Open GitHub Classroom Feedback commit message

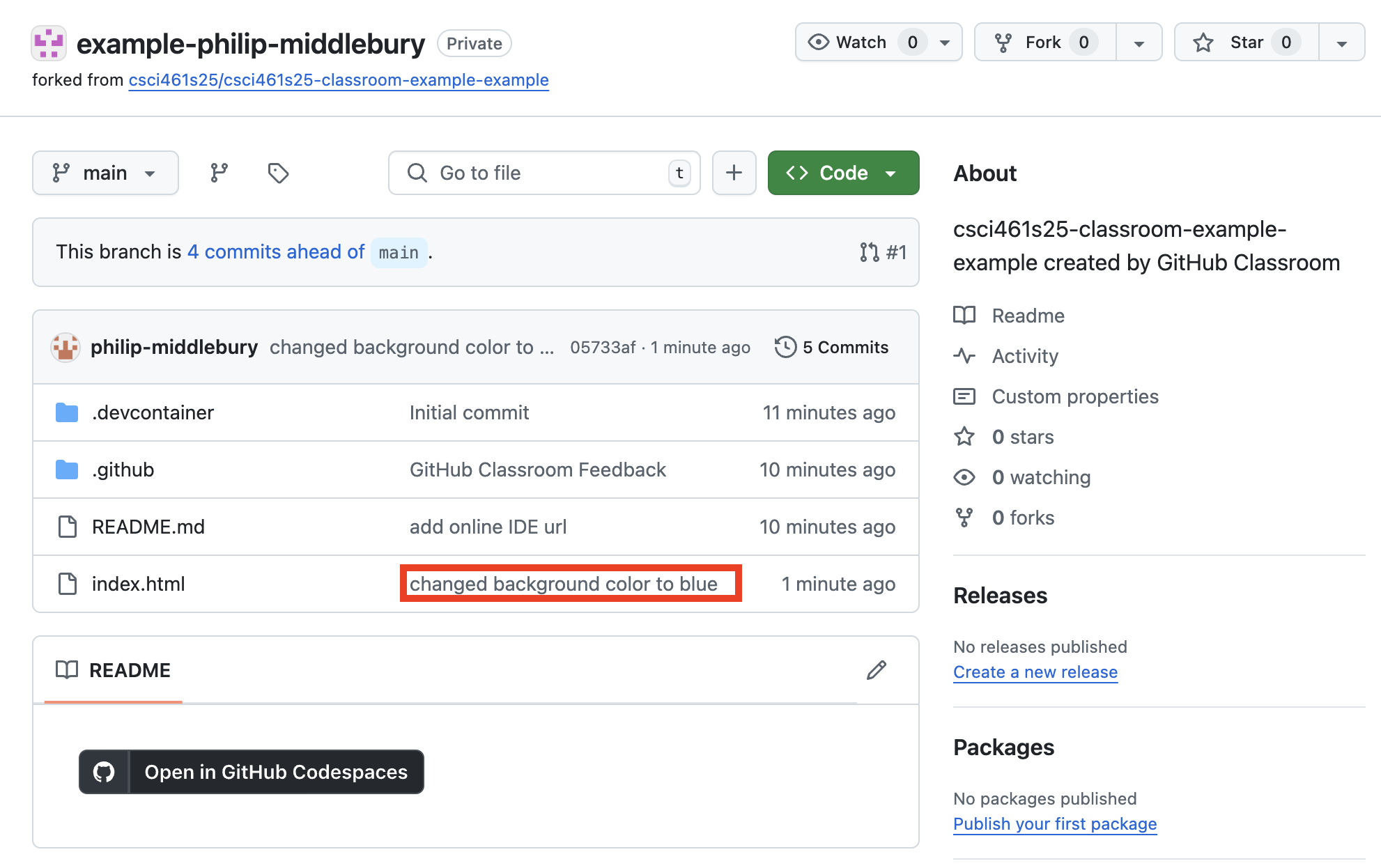[538, 470]
